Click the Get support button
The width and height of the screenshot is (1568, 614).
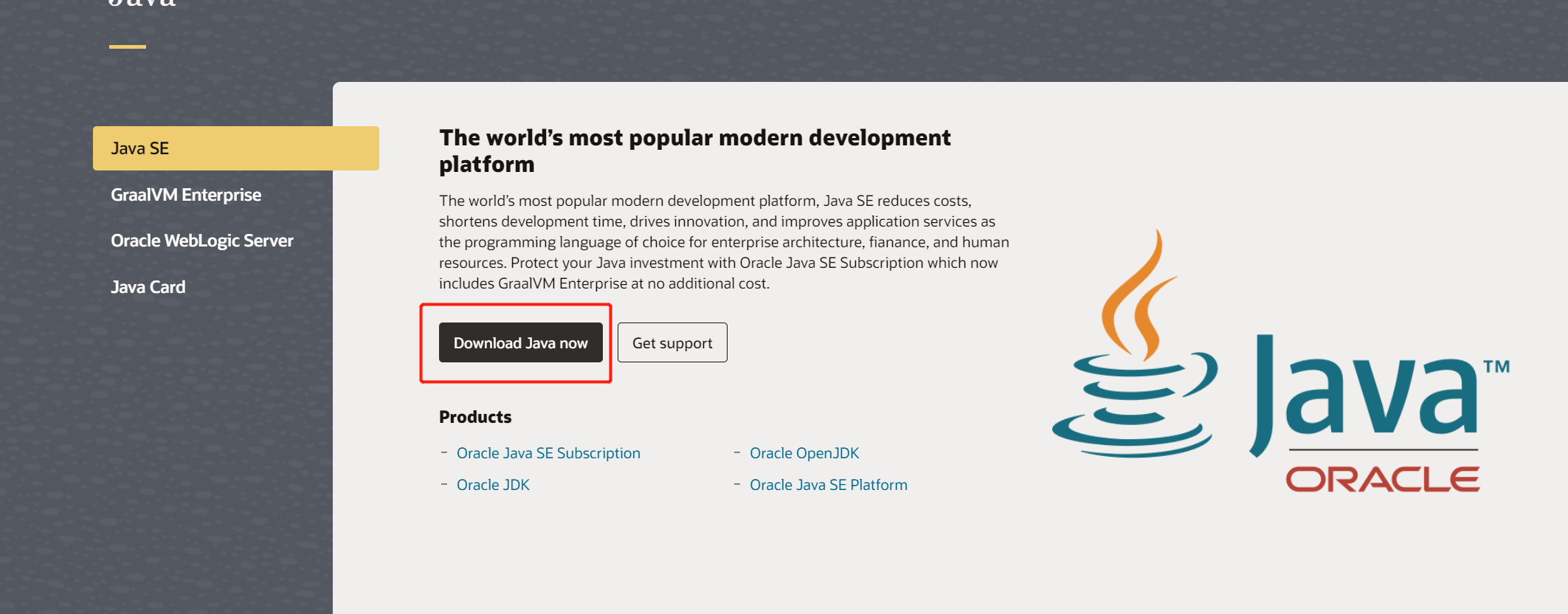click(672, 342)
